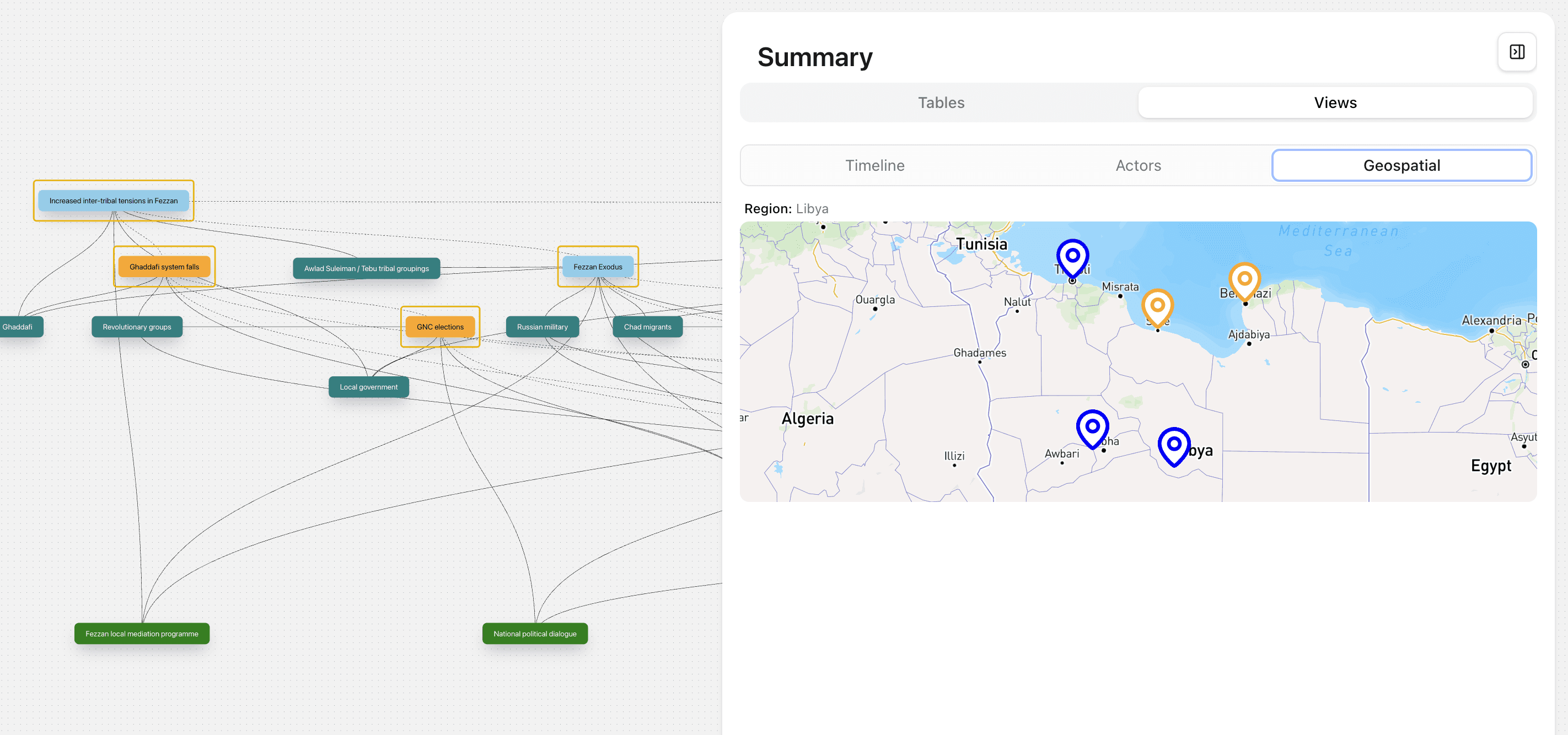
Task: Click the Misrata label on map
Action: (x=1120, y=287)
